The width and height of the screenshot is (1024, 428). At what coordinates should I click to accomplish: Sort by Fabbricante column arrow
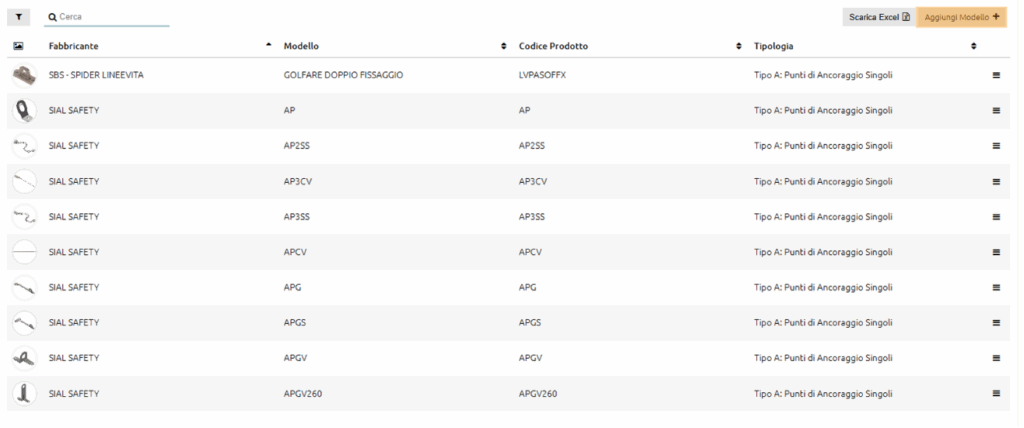click(268, 45)
